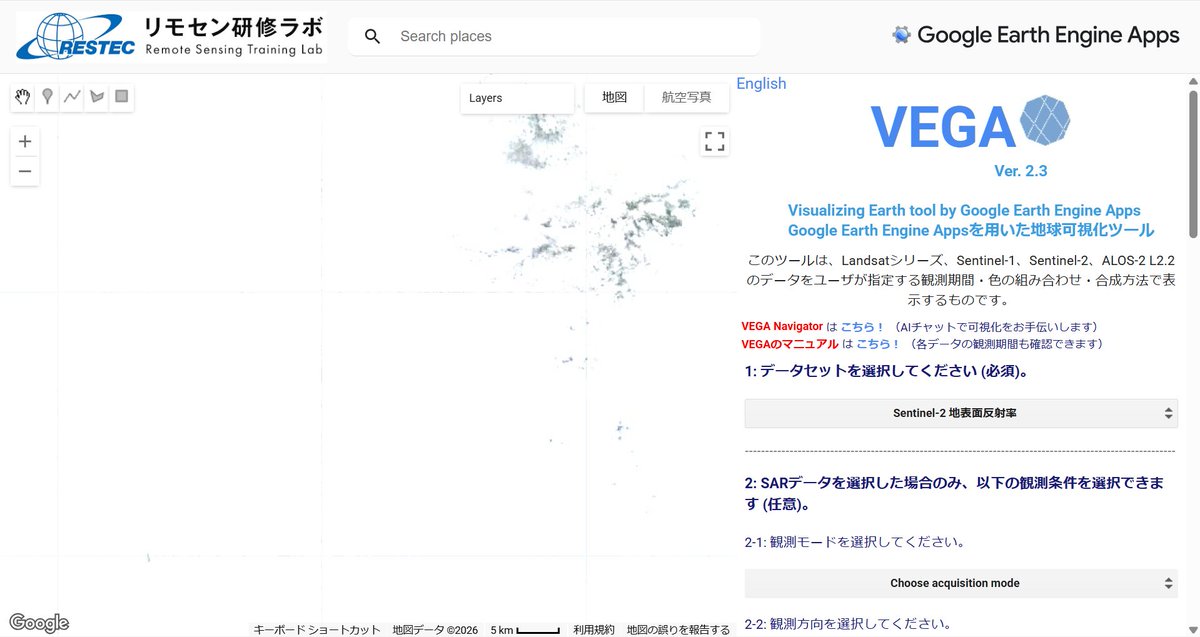Open the Choose acquisition mode dropdown

pos(961,583)
